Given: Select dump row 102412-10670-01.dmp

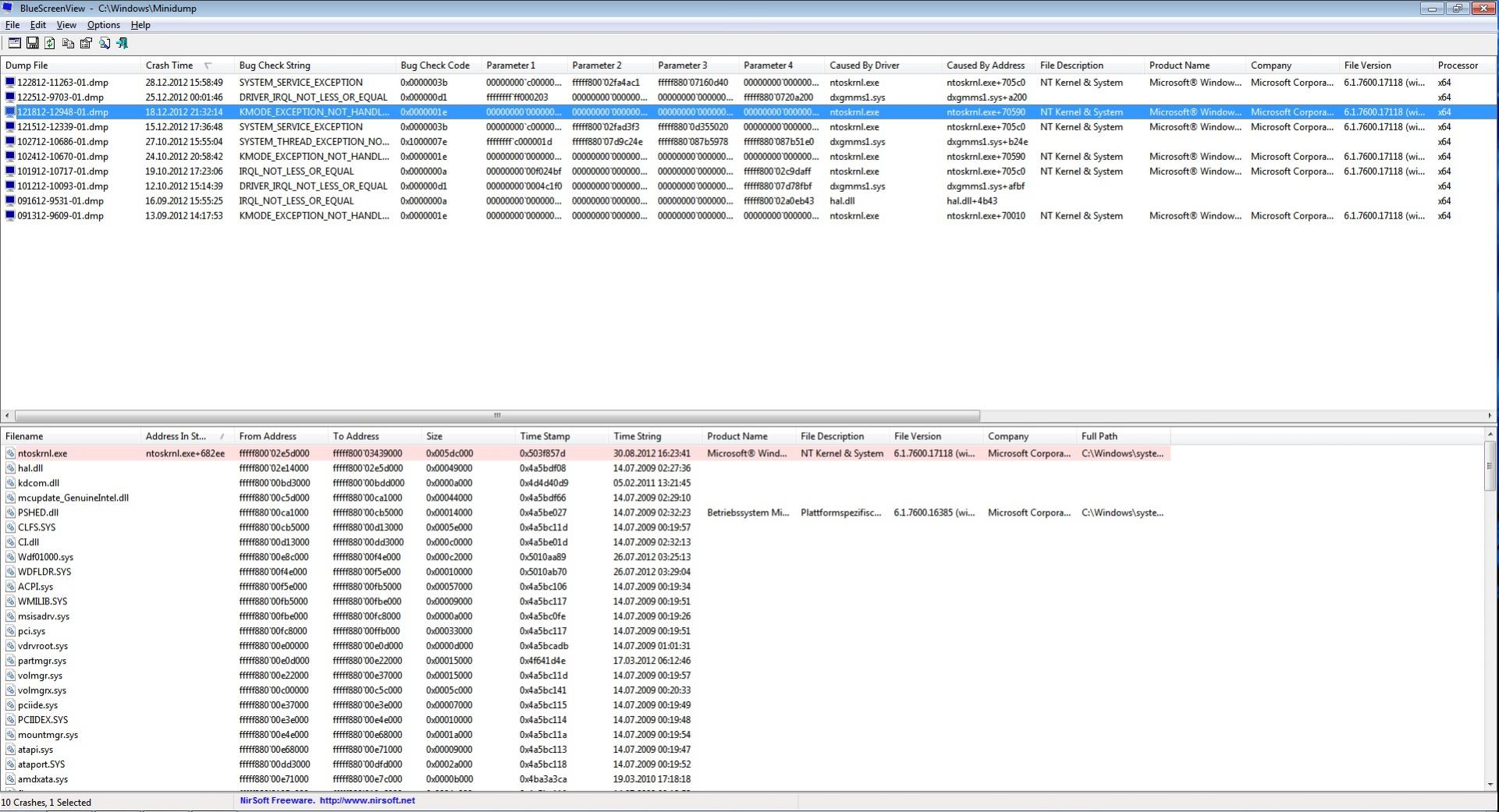Looking at the screenshot, I should (x=749, y=156).
